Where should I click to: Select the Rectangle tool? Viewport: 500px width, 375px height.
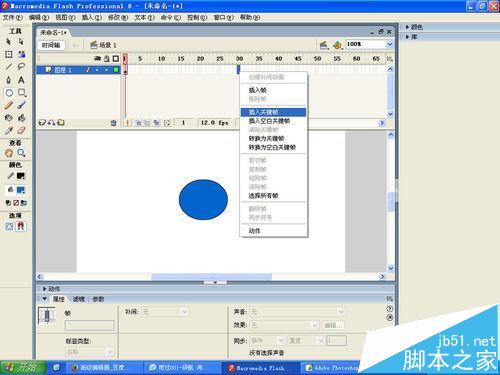pos(21,93)
